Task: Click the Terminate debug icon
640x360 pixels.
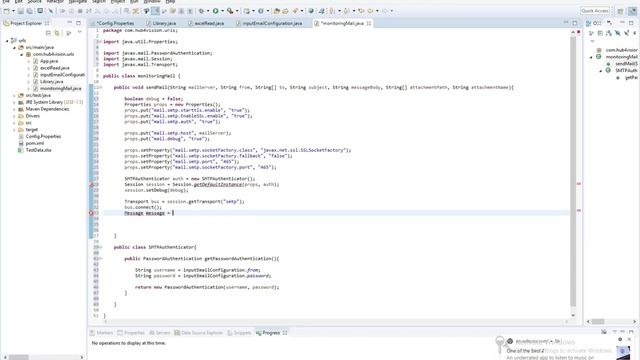Action: point(80,11)
